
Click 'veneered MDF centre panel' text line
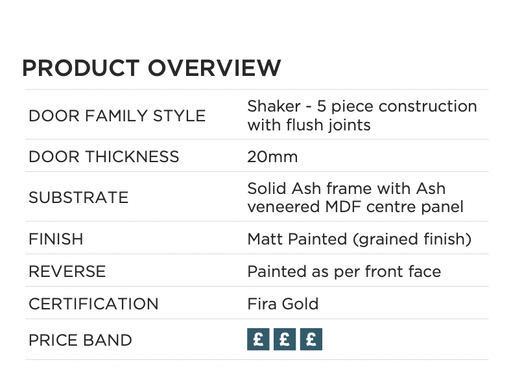(355, 206)
